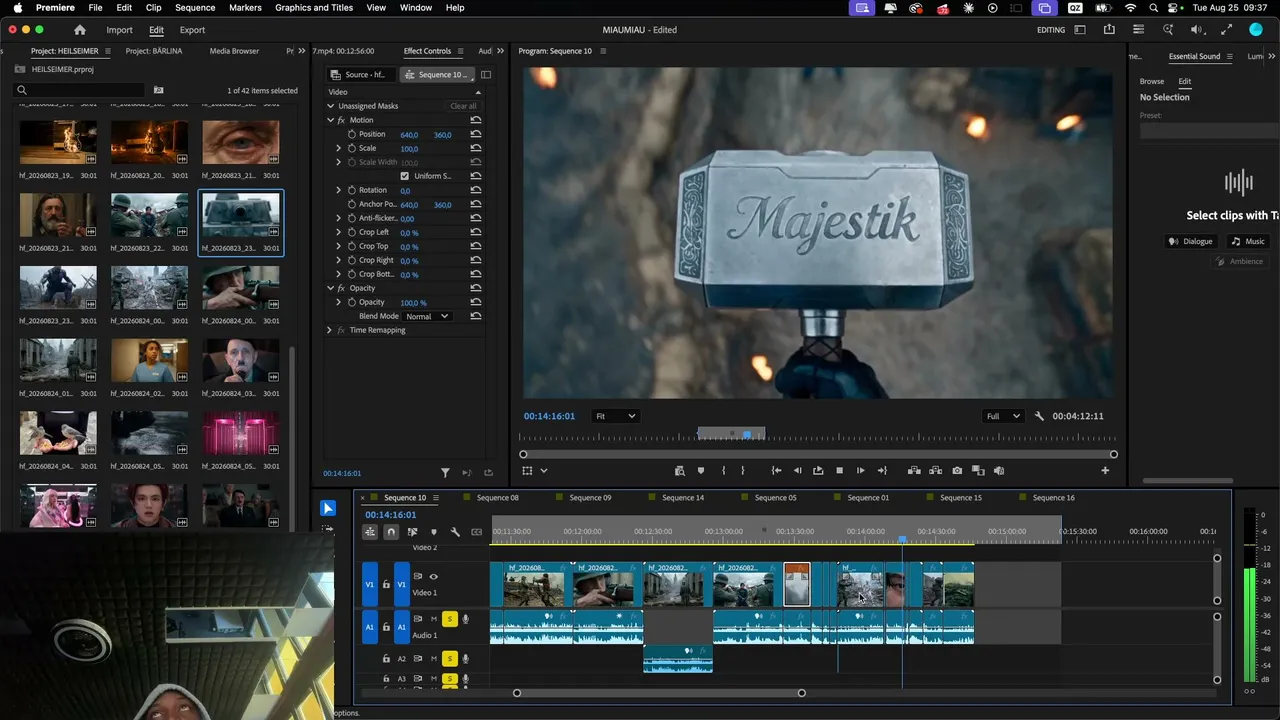Jump to In point in Program monitor
The width and height of the screenshot is (1280, 720).
coord(776,470)
